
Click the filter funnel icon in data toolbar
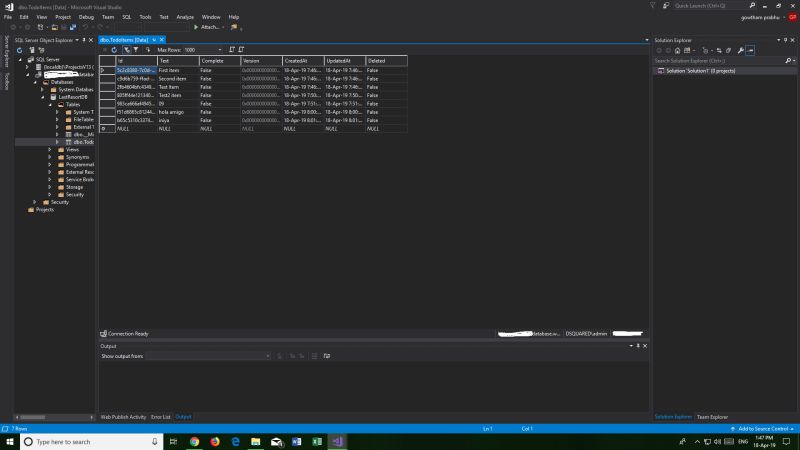click(136, 50)
